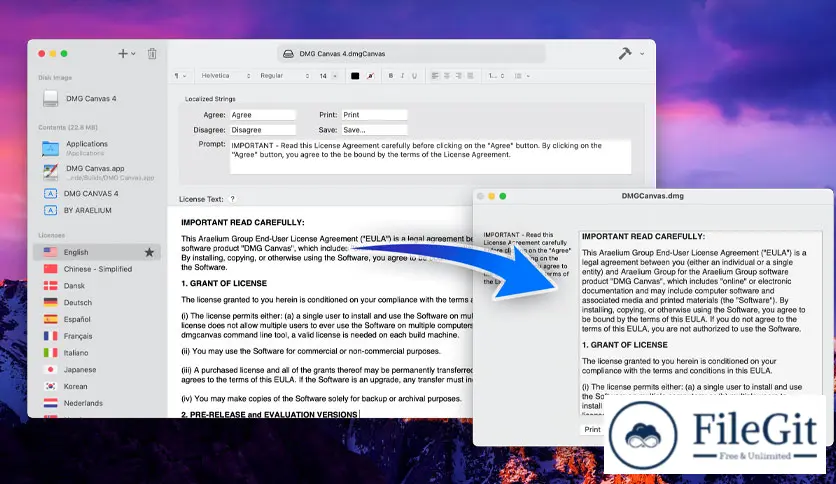Screen dimensions: 836x484
Task: Justify text alignment
Action: (x=470, y=76)
